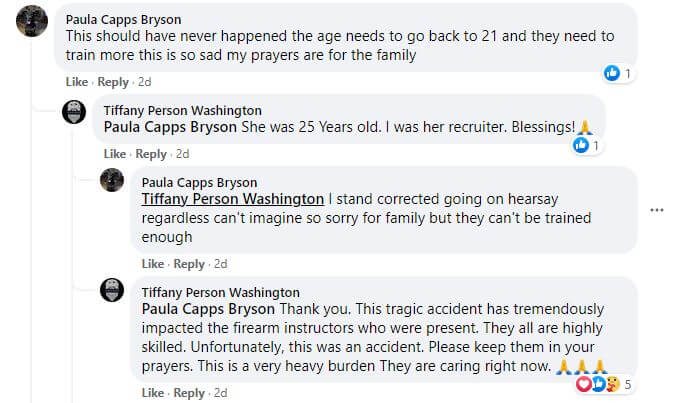The width and height of the screenshot is (676, 403).
Task: Open like reaction on recruiter reply
Action: point(586,146)
